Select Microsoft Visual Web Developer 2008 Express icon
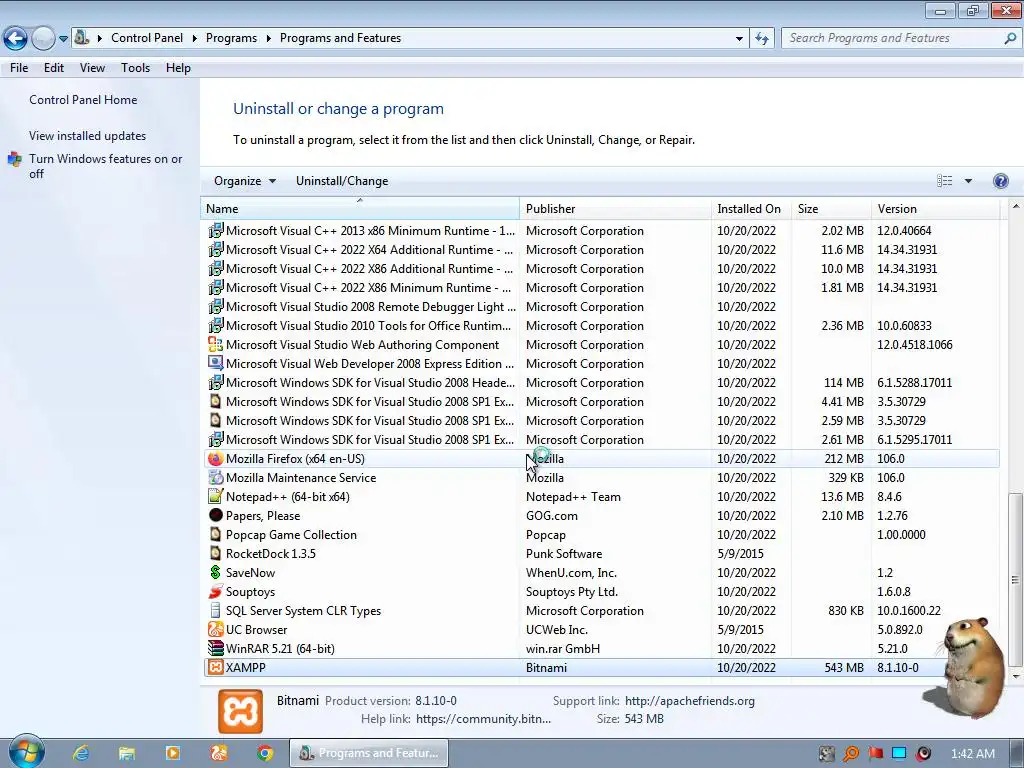Image resolution: width=1024 pixels, height=768 pixels. [x=216, y=363]
